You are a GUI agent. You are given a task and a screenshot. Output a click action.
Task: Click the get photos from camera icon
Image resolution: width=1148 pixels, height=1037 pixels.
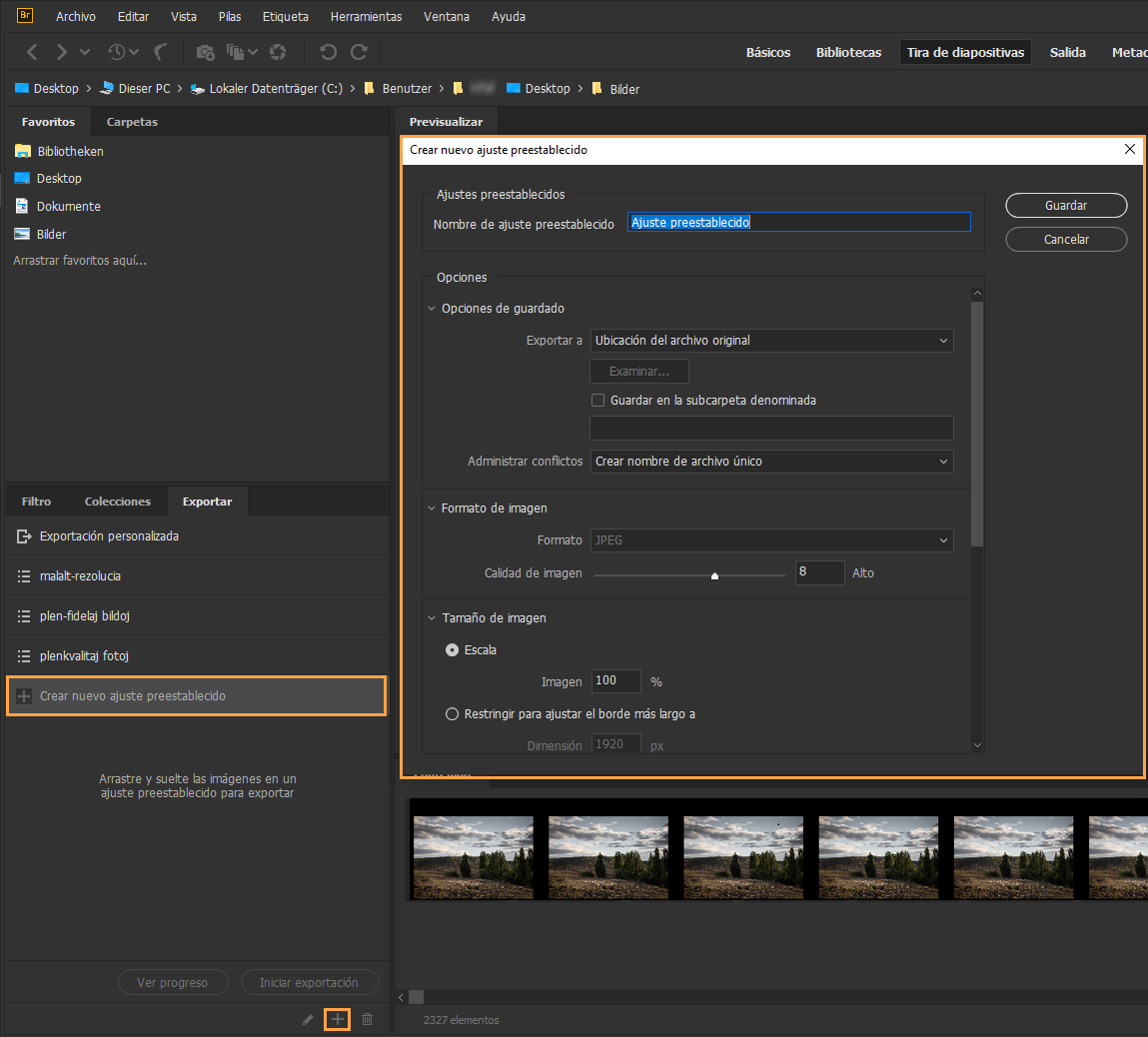click(205, 52)
